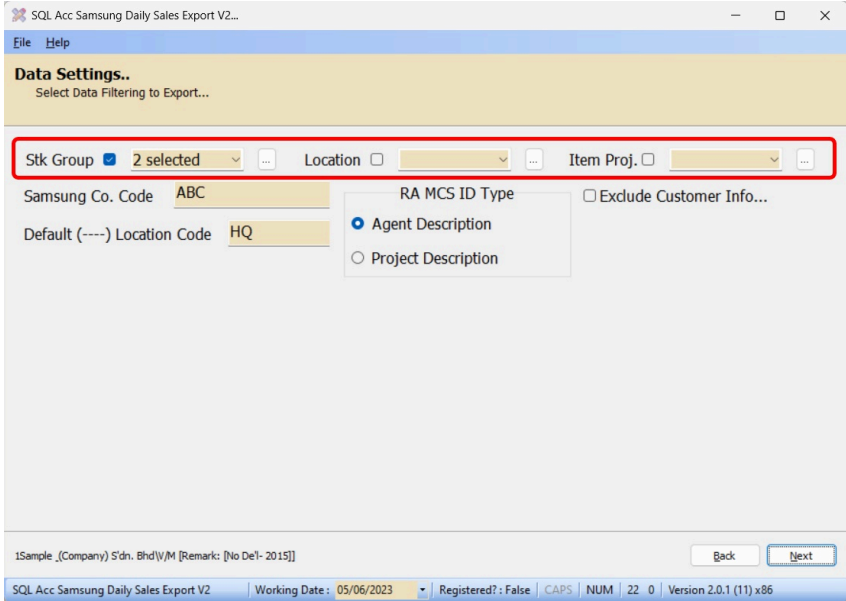Image resolution: width=846 pixels, height=601 pixels.
Task: Maximize the application window
Action: (780, 15)
